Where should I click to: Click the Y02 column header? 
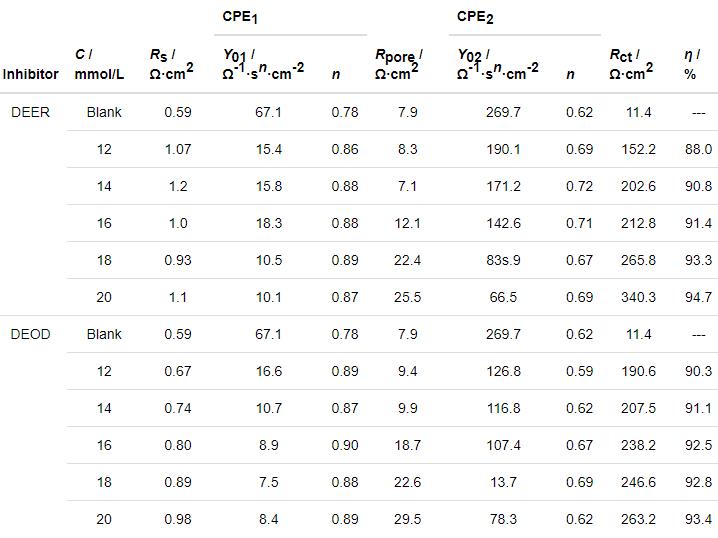point(497,64)
